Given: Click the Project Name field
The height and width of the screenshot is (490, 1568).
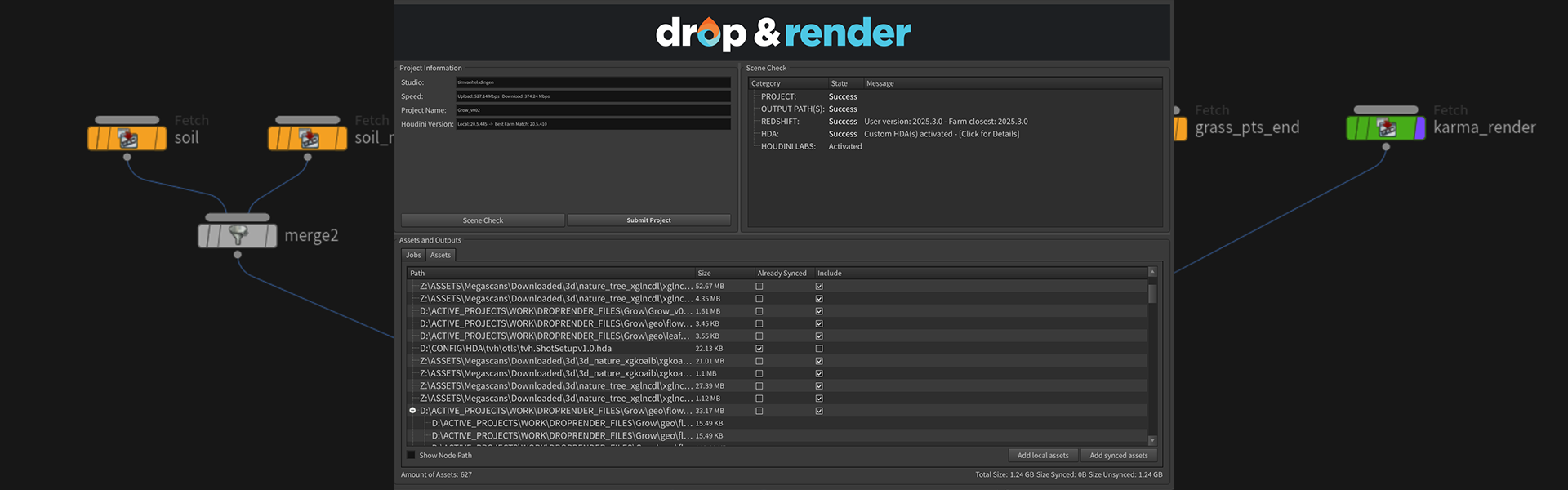Looking at the screenshot, I should click(x=593, y=110).
